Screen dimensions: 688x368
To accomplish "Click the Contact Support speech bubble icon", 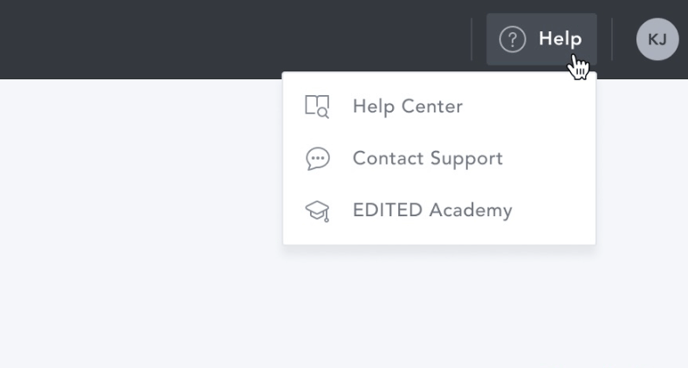I will [x=317, y=158].
